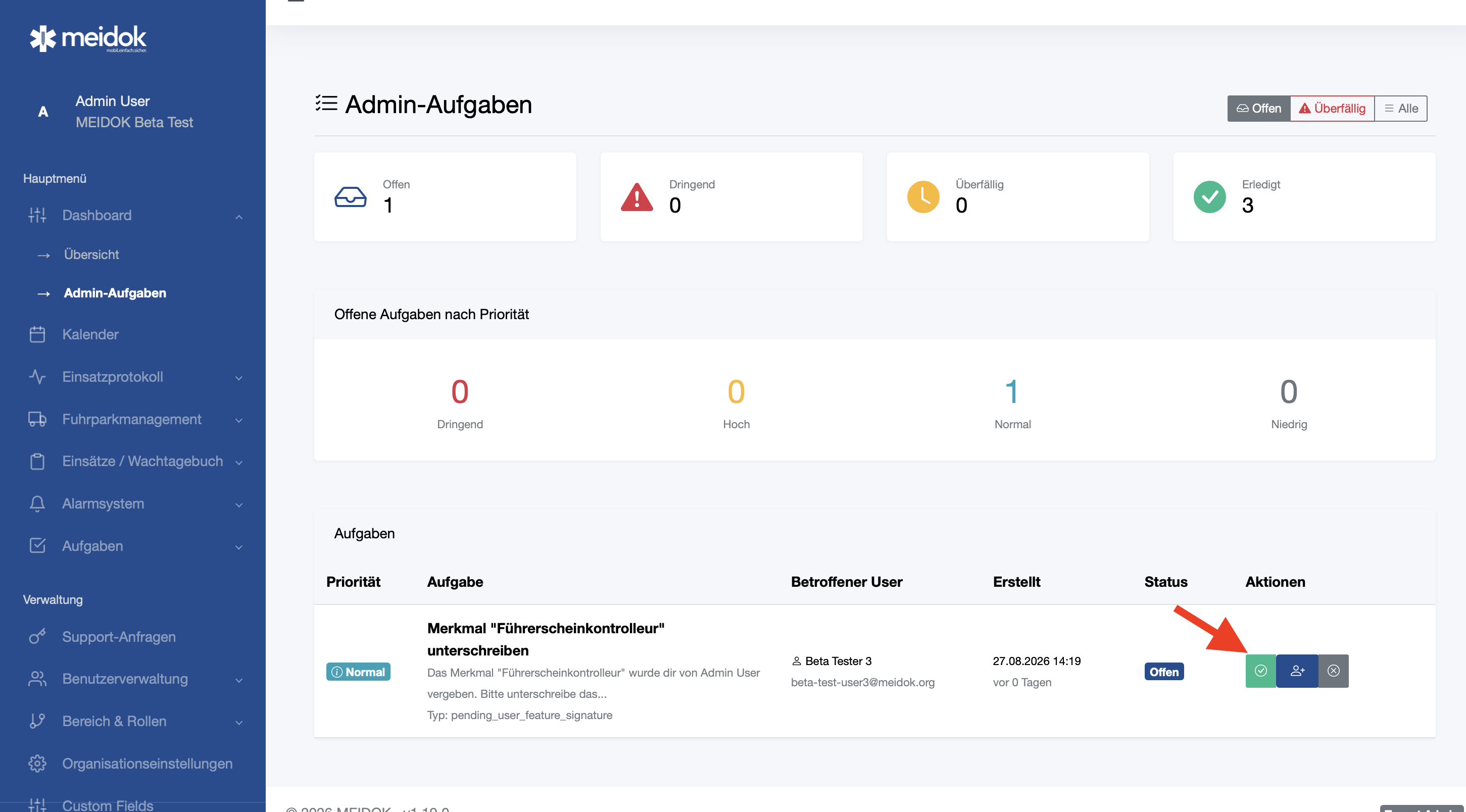Click the Benutzerverwaltung users icon
Image resolution: width=1466 pixels, height=812 pixels.
coord(37,679)
